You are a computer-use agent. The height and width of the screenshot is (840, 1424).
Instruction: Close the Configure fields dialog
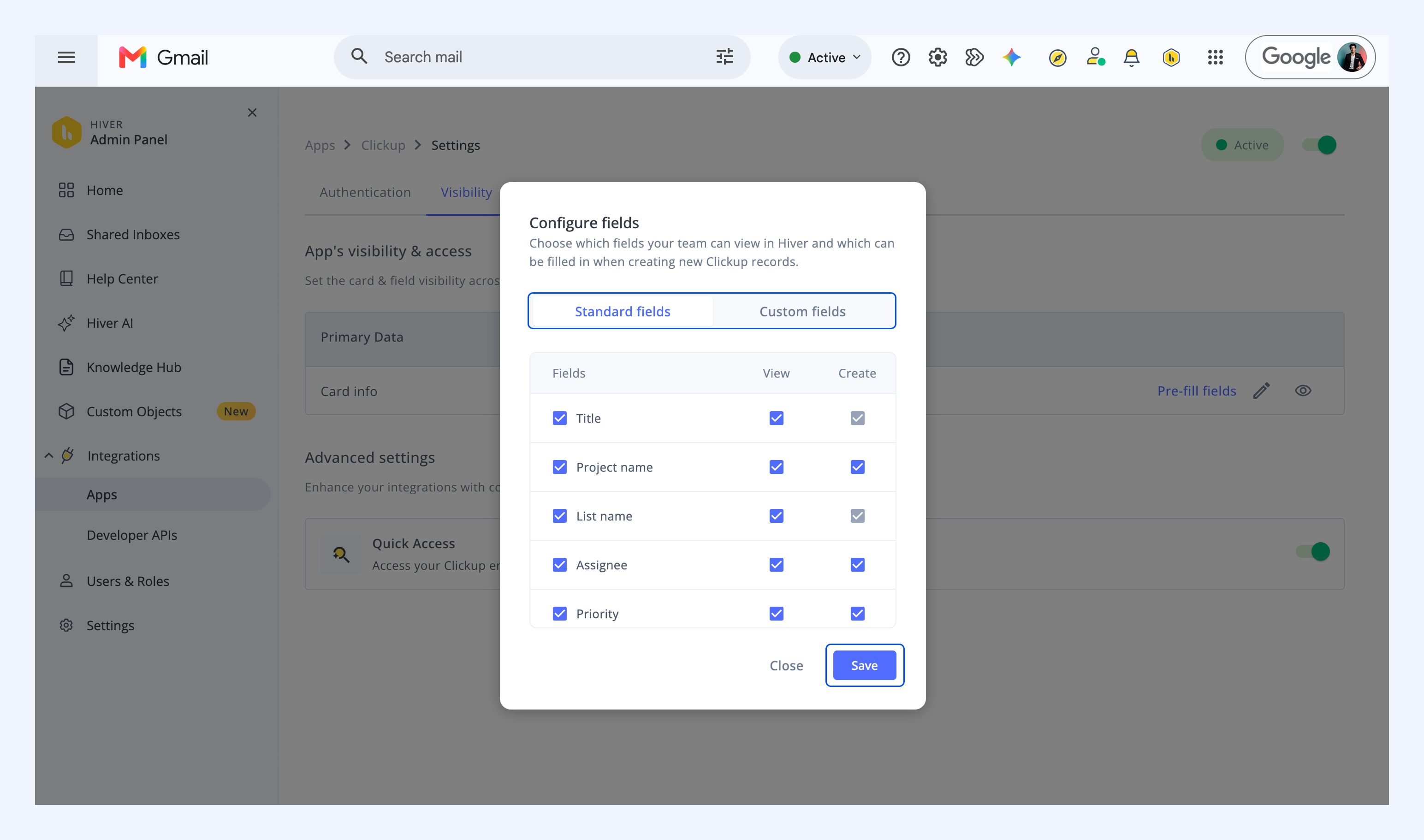click(786, 666)
